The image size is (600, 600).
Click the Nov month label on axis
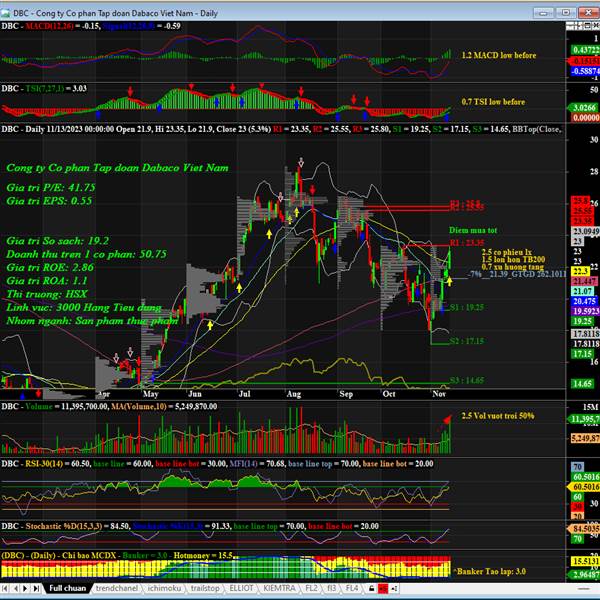point(439,394)
